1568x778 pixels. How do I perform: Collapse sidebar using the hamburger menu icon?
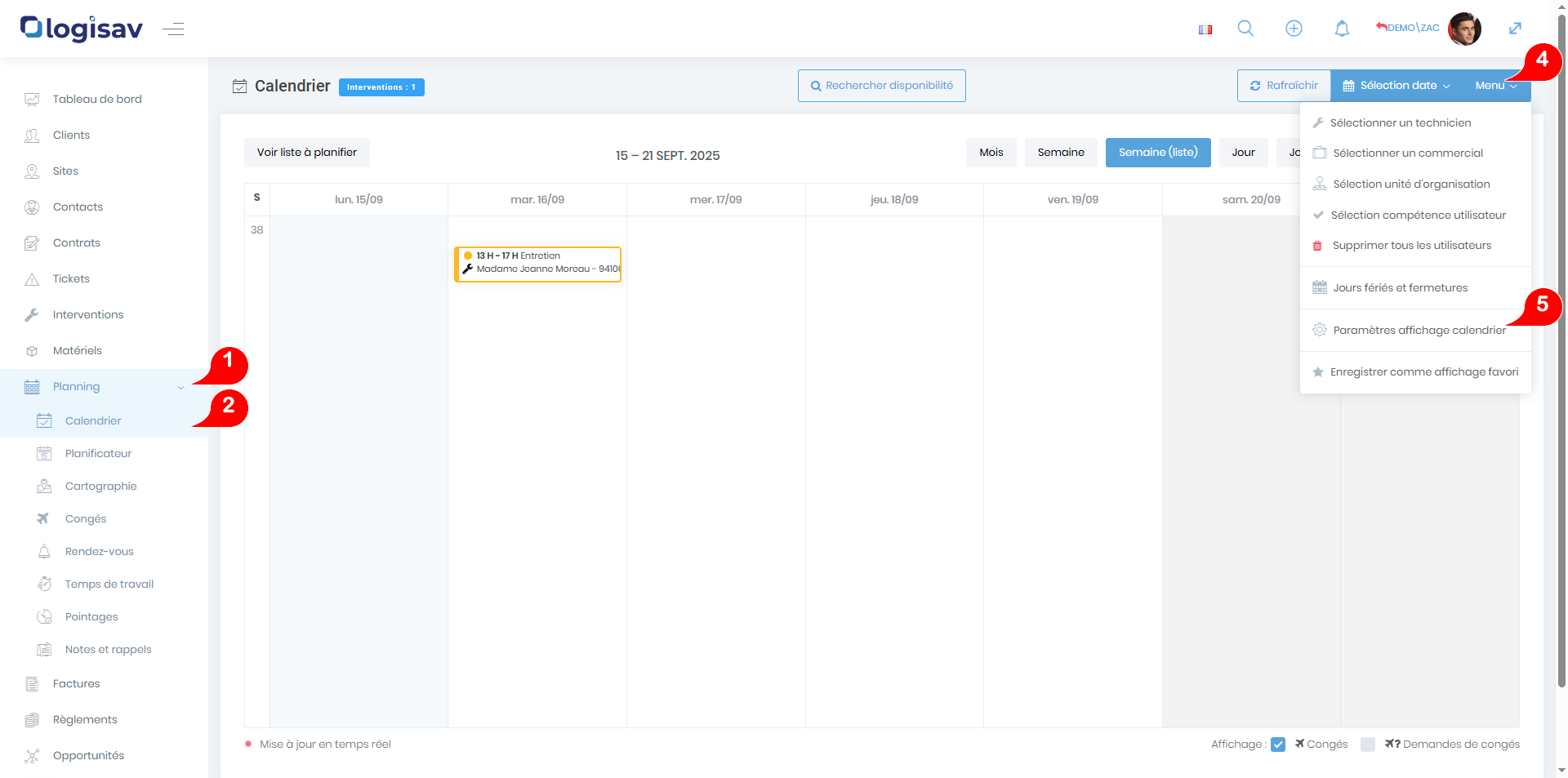click(x=173, y=30)
